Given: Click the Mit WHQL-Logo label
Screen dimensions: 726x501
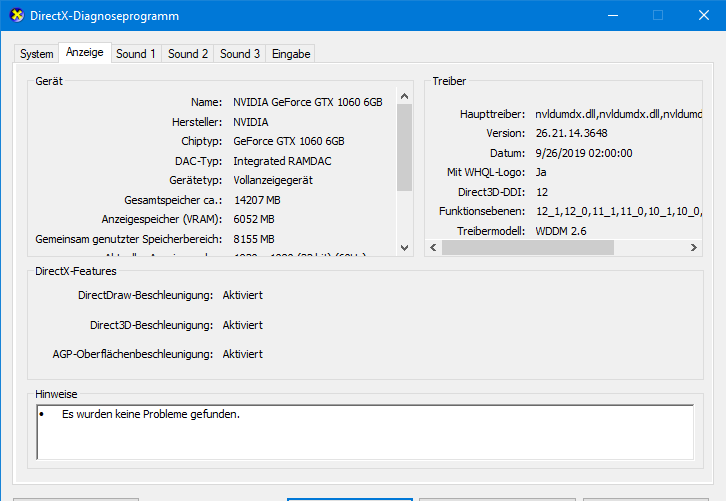Looking at the screenshot, I should pos(486,172).
